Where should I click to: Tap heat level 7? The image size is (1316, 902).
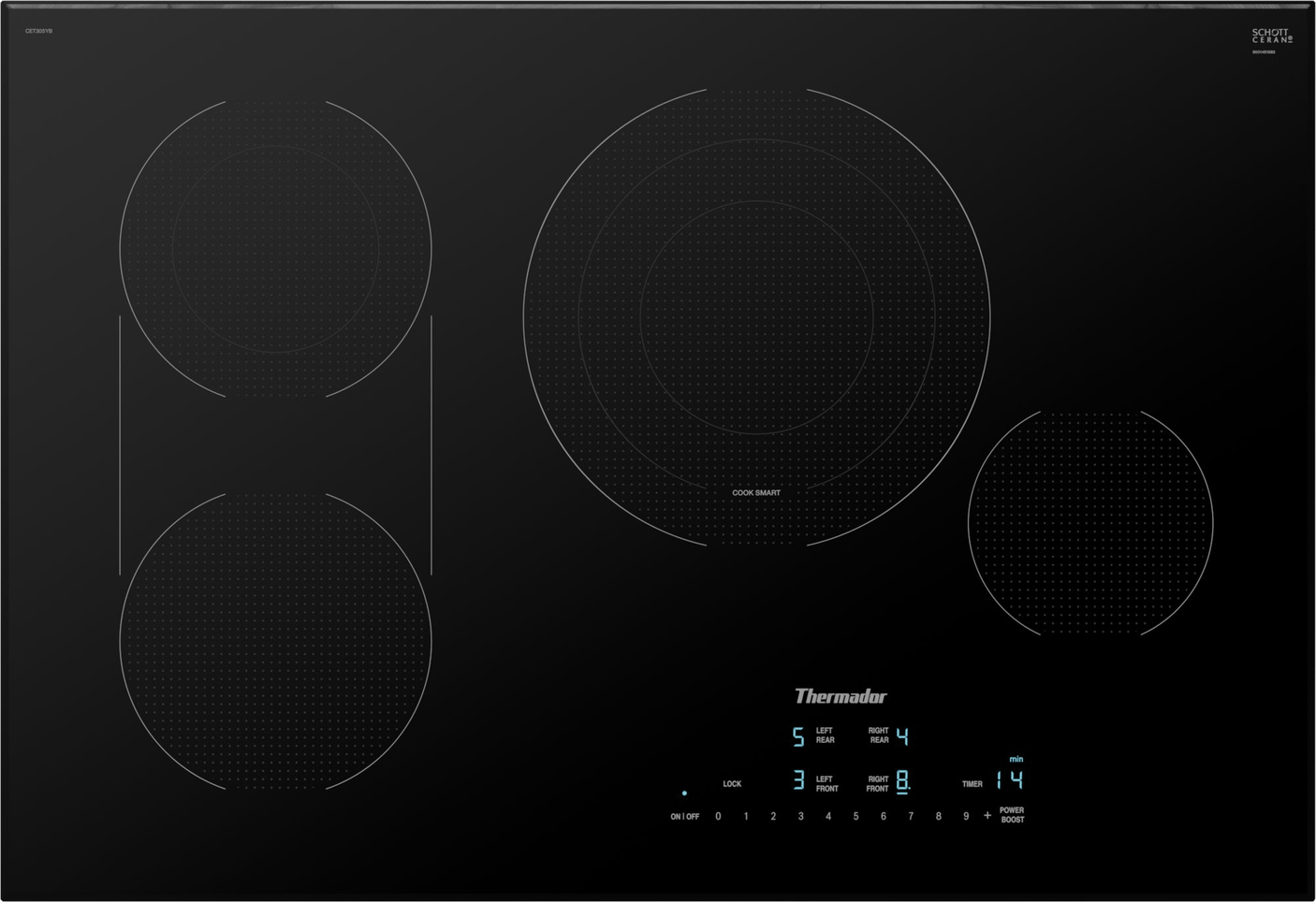[x=911, y=817]
